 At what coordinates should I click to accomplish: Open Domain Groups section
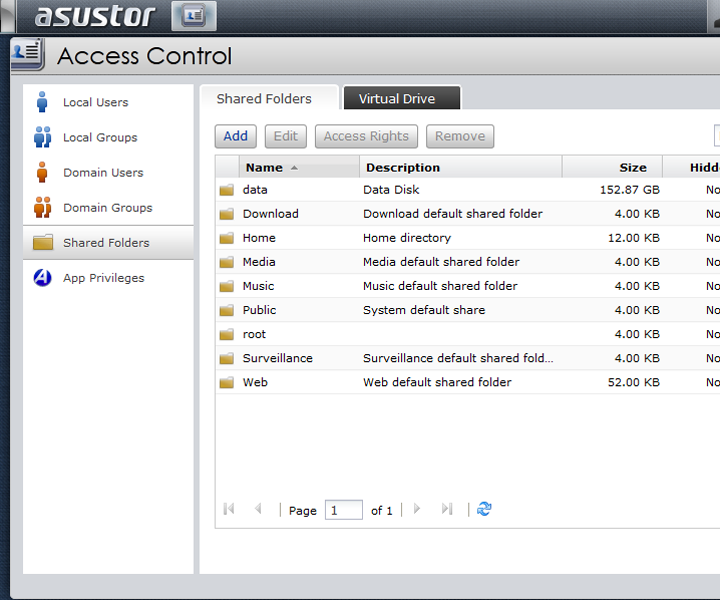tap(107, 207)
